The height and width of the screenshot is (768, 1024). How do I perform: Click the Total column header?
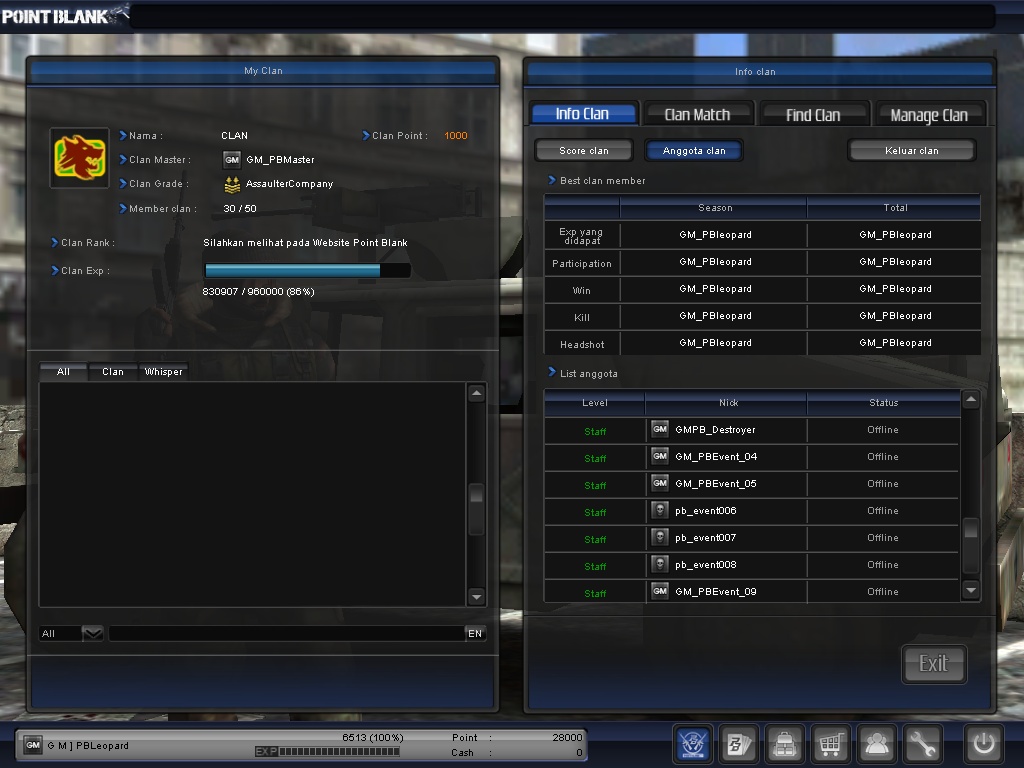pos(895,208)
